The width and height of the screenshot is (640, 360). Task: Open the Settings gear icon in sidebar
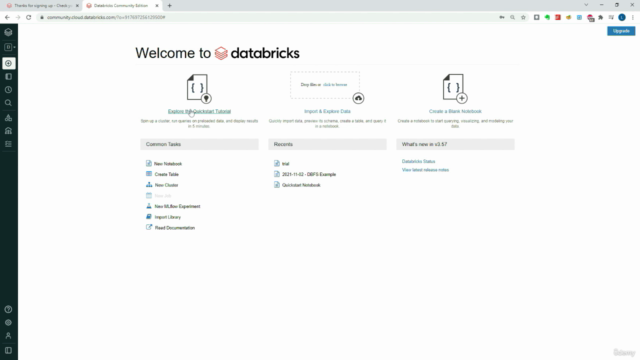coord(8,322)
